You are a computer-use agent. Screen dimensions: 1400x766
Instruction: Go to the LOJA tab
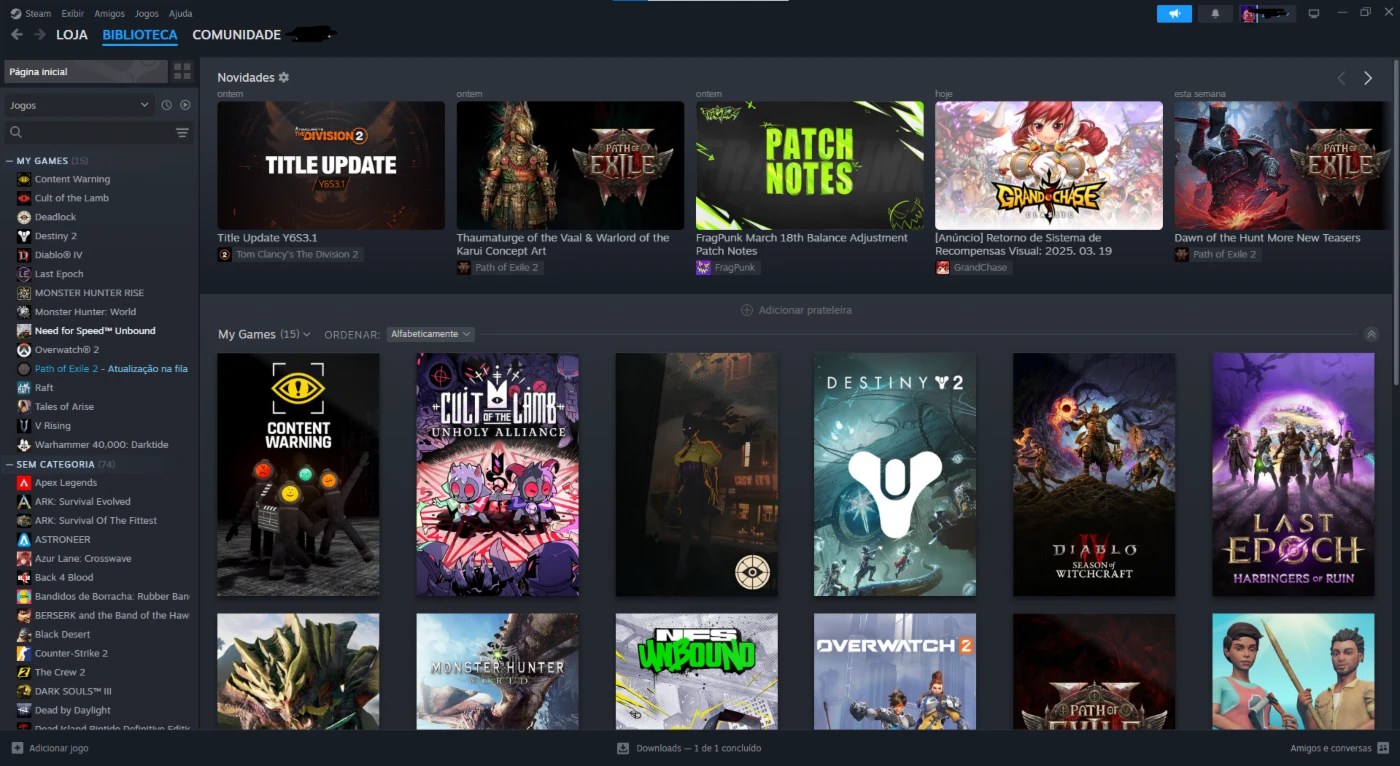[72, 35]
